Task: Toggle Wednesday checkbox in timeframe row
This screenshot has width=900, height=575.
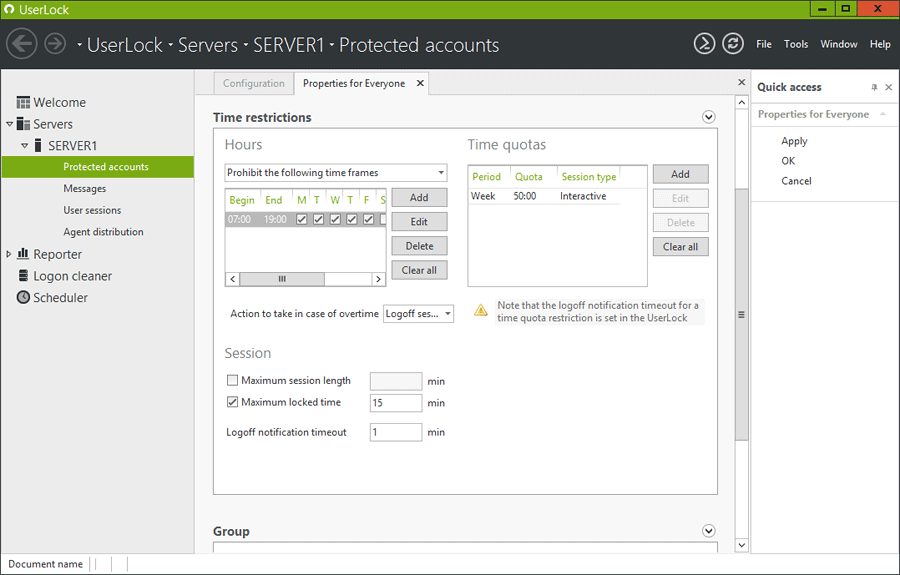Action: (335, 219)
